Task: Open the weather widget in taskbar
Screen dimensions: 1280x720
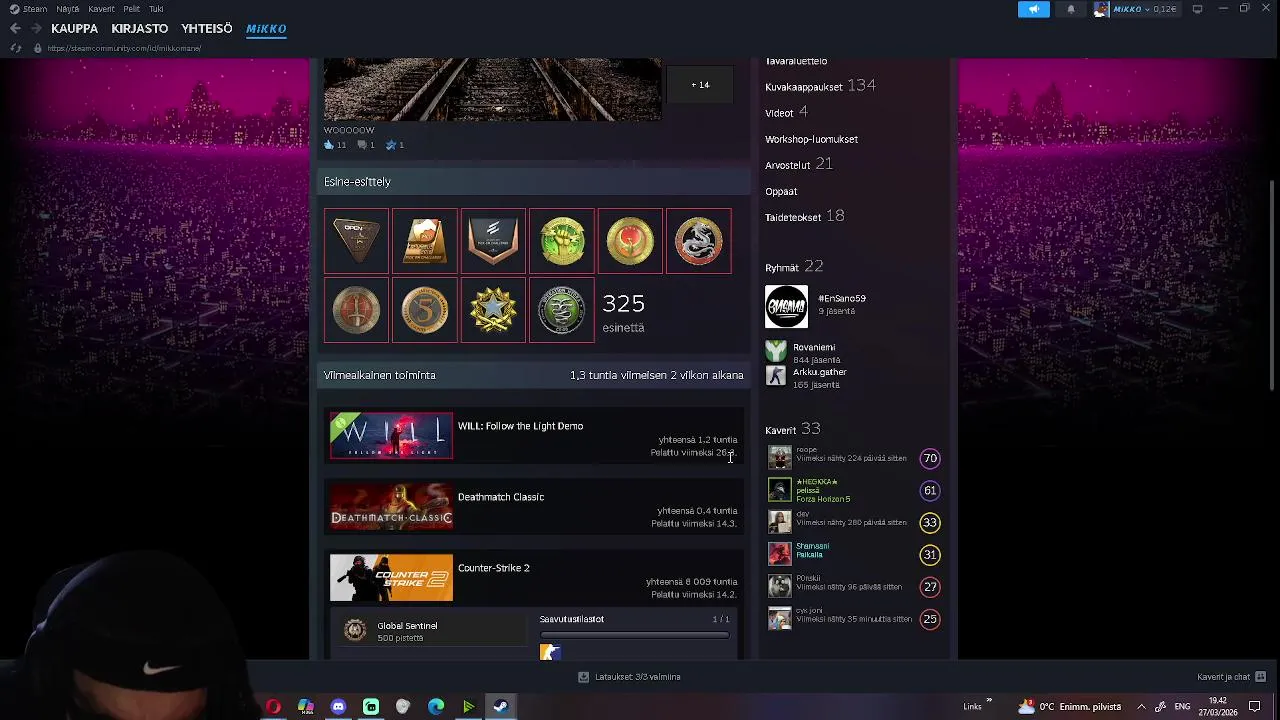Action: [1069, 707]
